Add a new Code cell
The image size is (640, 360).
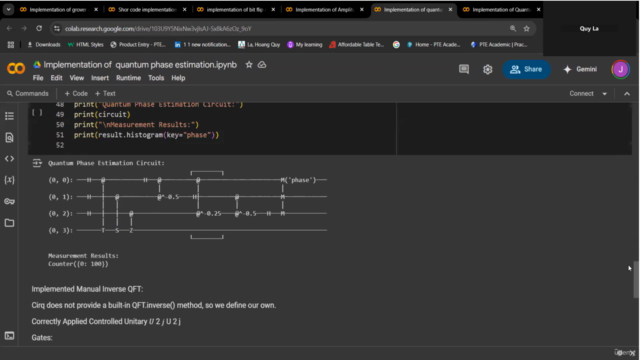[x=76, y=94]
